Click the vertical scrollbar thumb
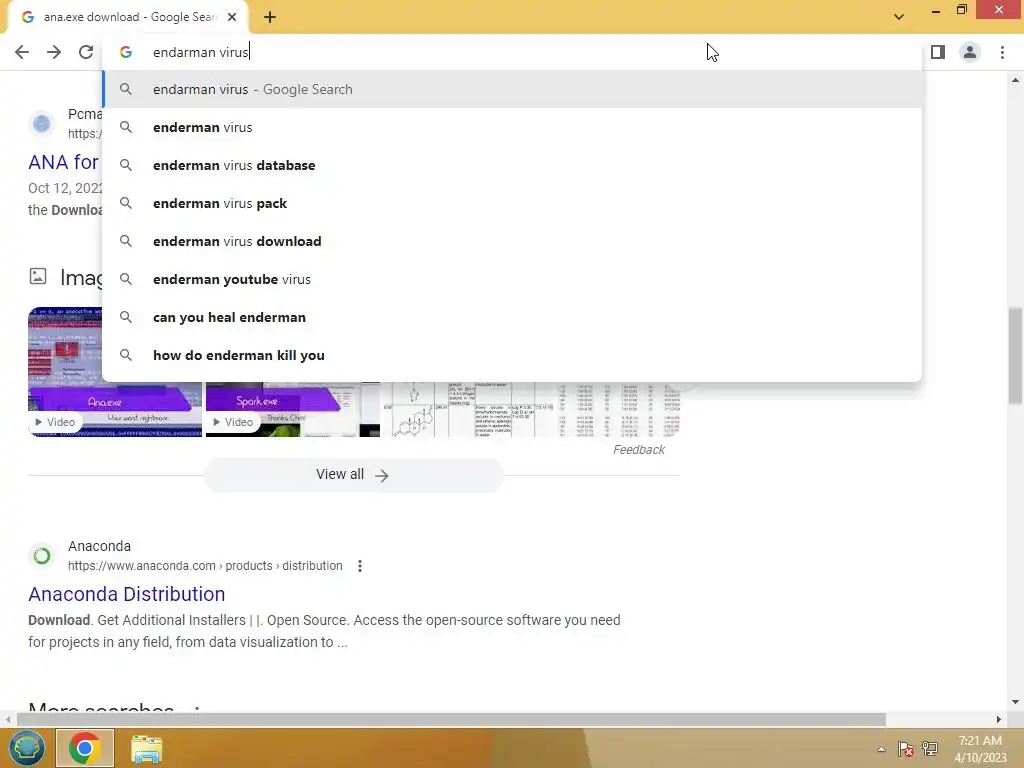Viewport: 1024px width, 768px height. click(1015, 356)
